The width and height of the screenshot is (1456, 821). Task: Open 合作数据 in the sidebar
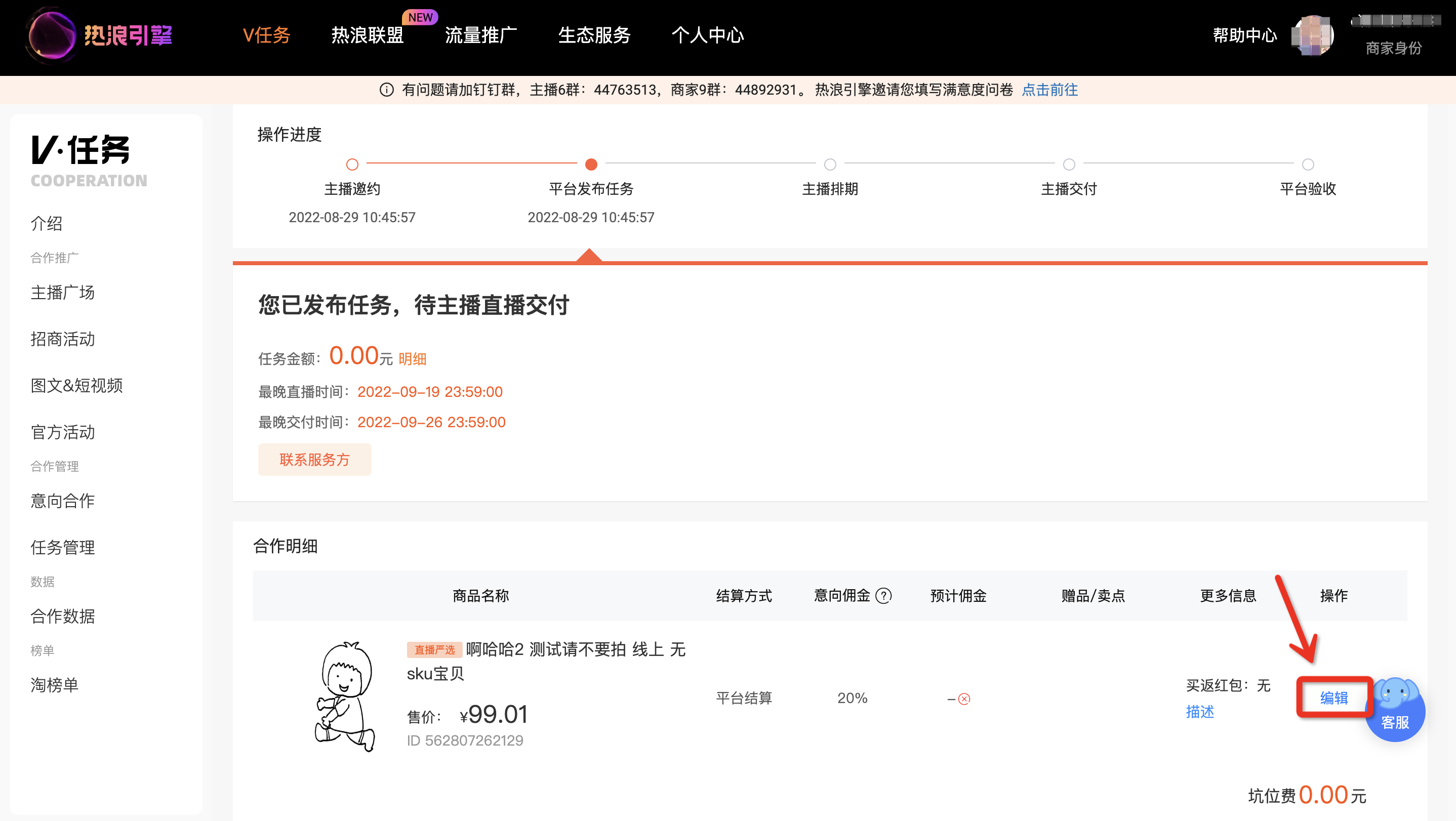pyautogui.click(x=62, y=616)
